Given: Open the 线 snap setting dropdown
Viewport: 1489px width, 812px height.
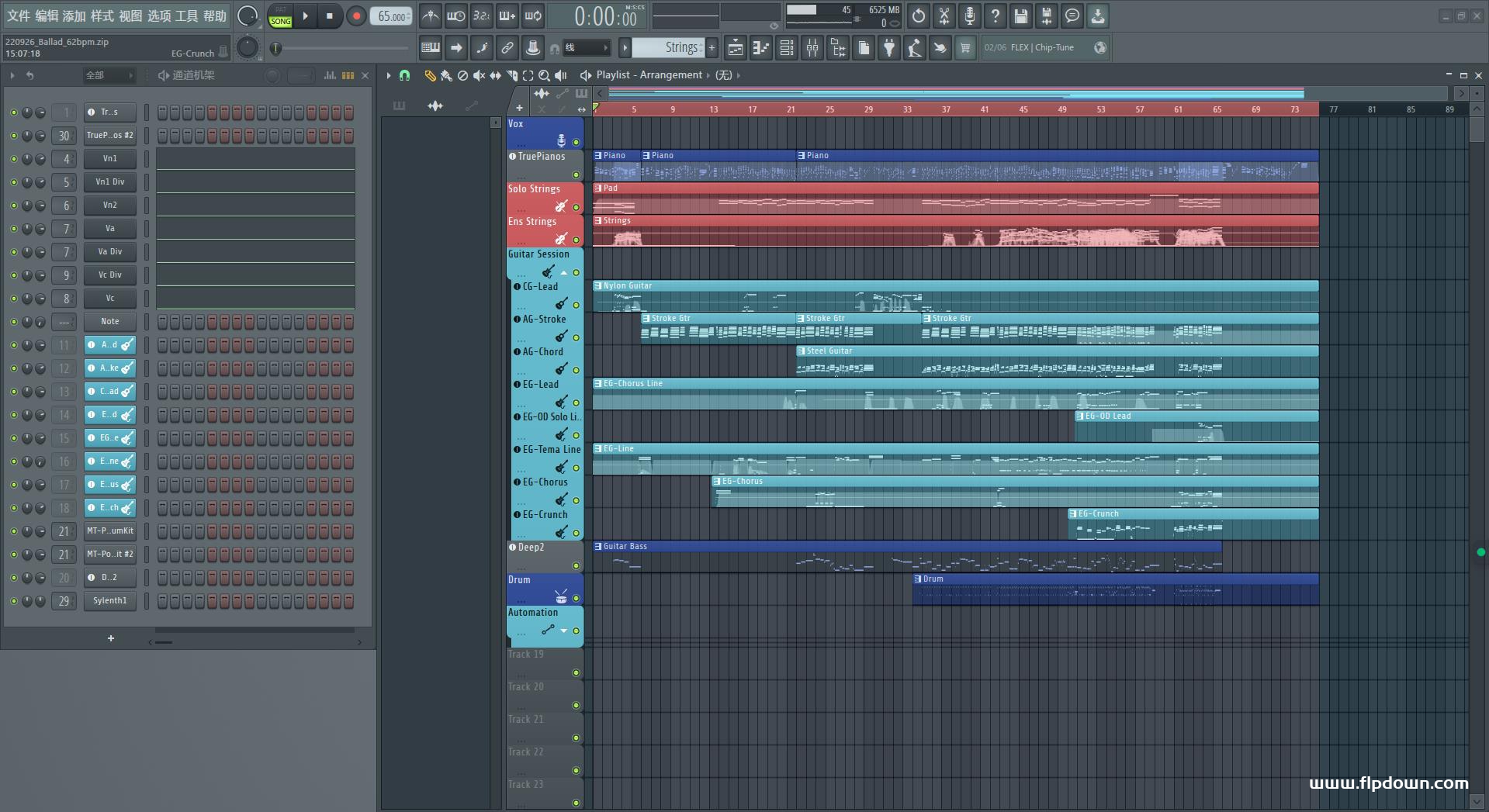Looking at the screenshot, I should 586,48.
